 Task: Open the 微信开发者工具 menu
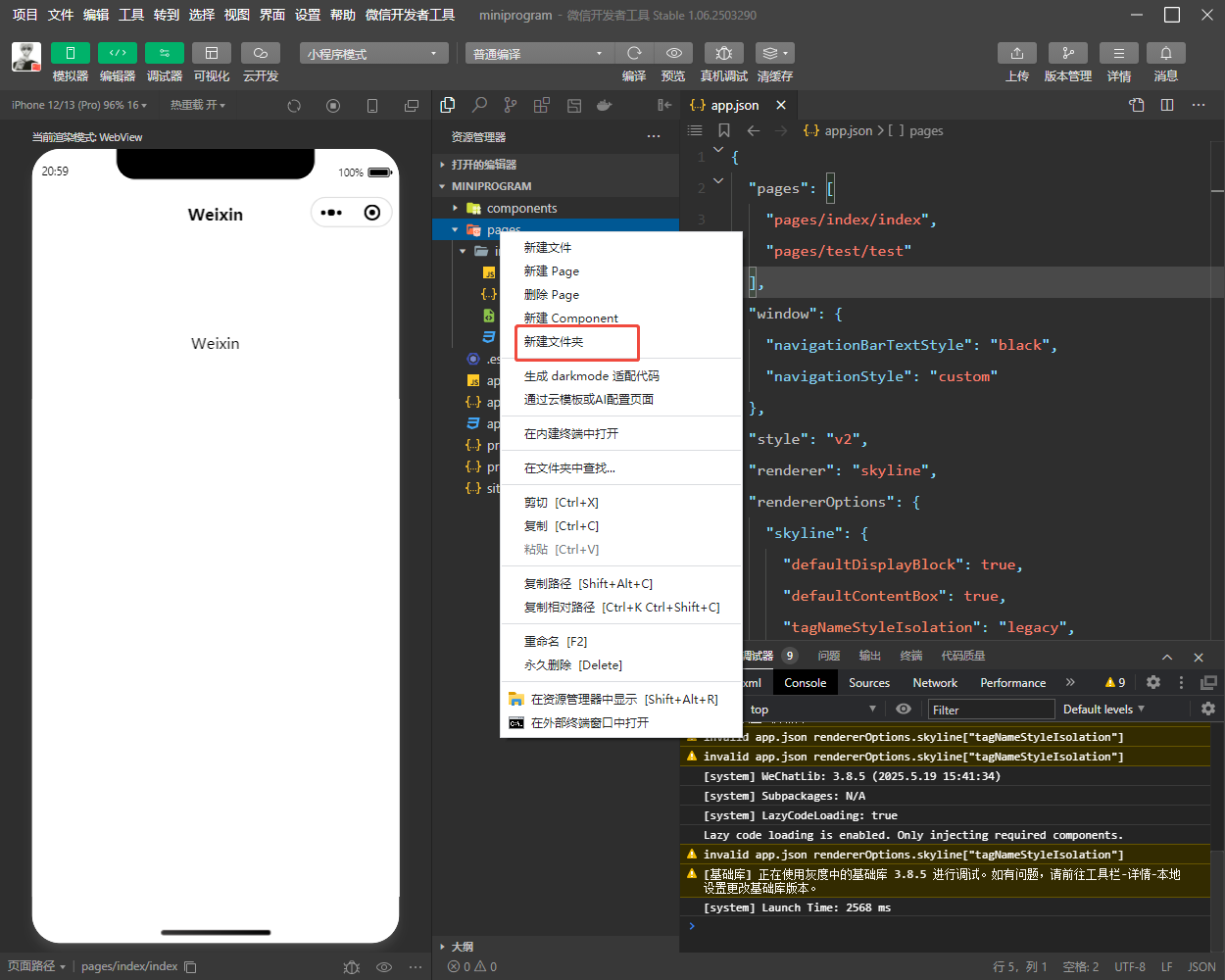coord(410,15)
